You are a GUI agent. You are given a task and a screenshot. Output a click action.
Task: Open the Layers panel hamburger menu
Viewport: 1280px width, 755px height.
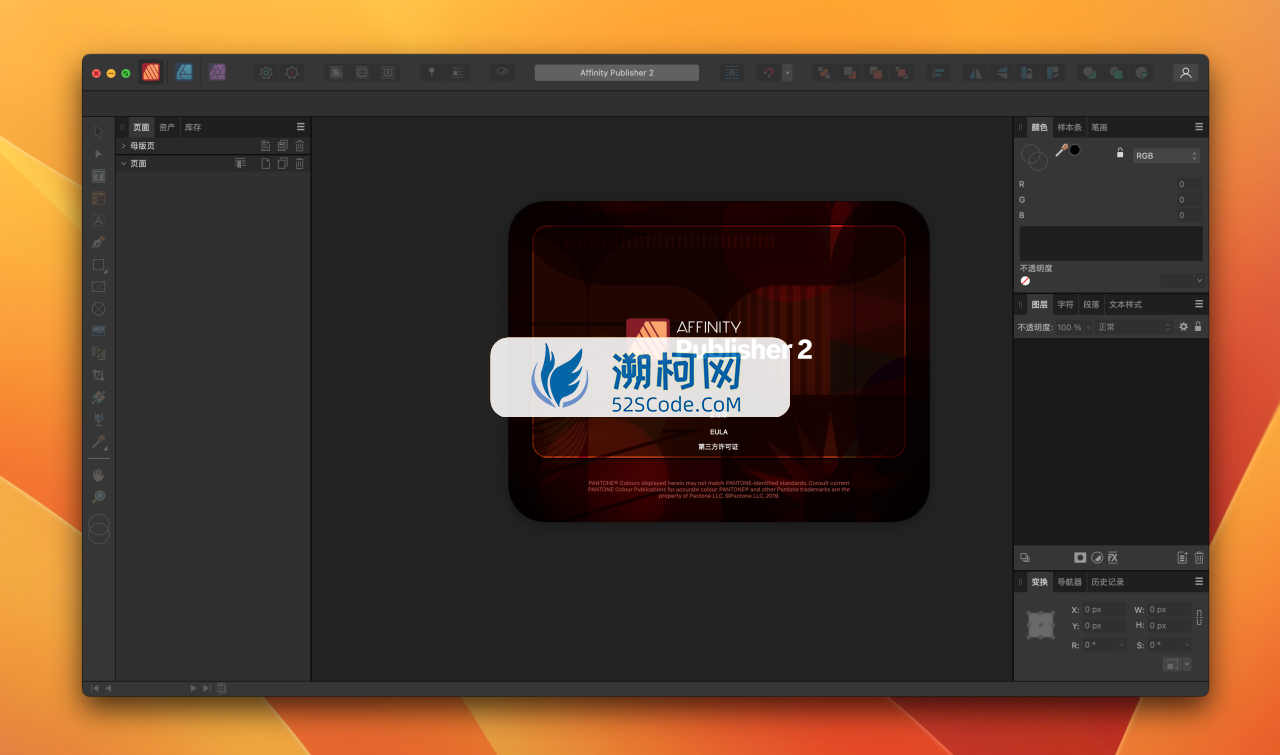1199,304
